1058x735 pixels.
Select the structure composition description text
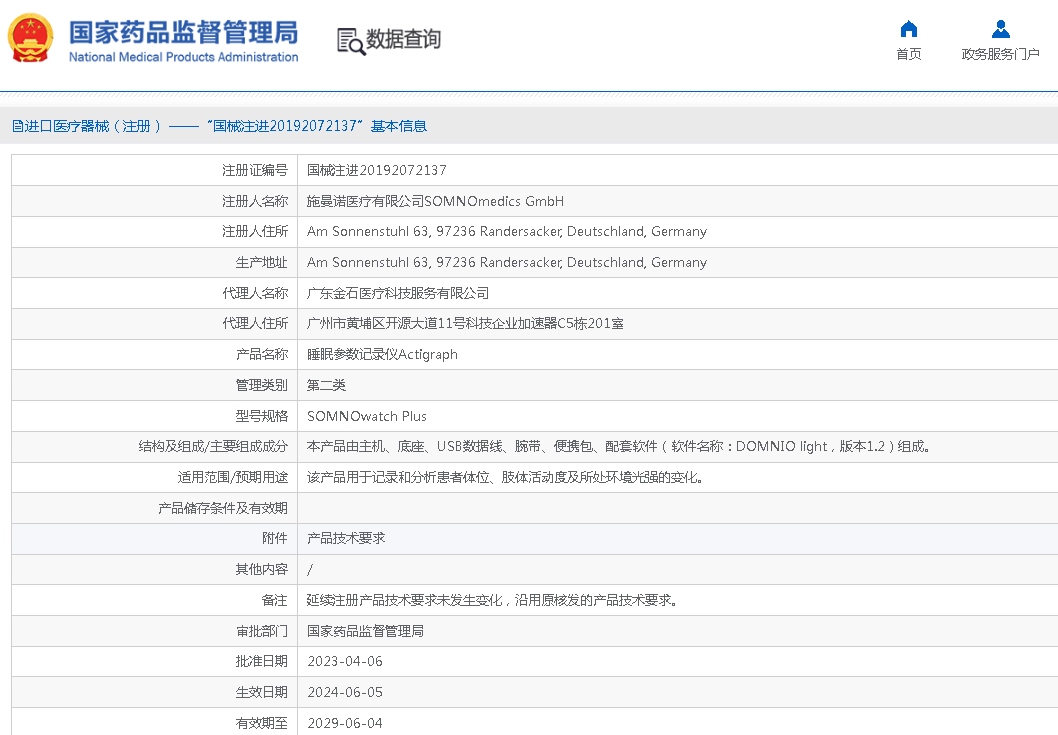point(618,446)
